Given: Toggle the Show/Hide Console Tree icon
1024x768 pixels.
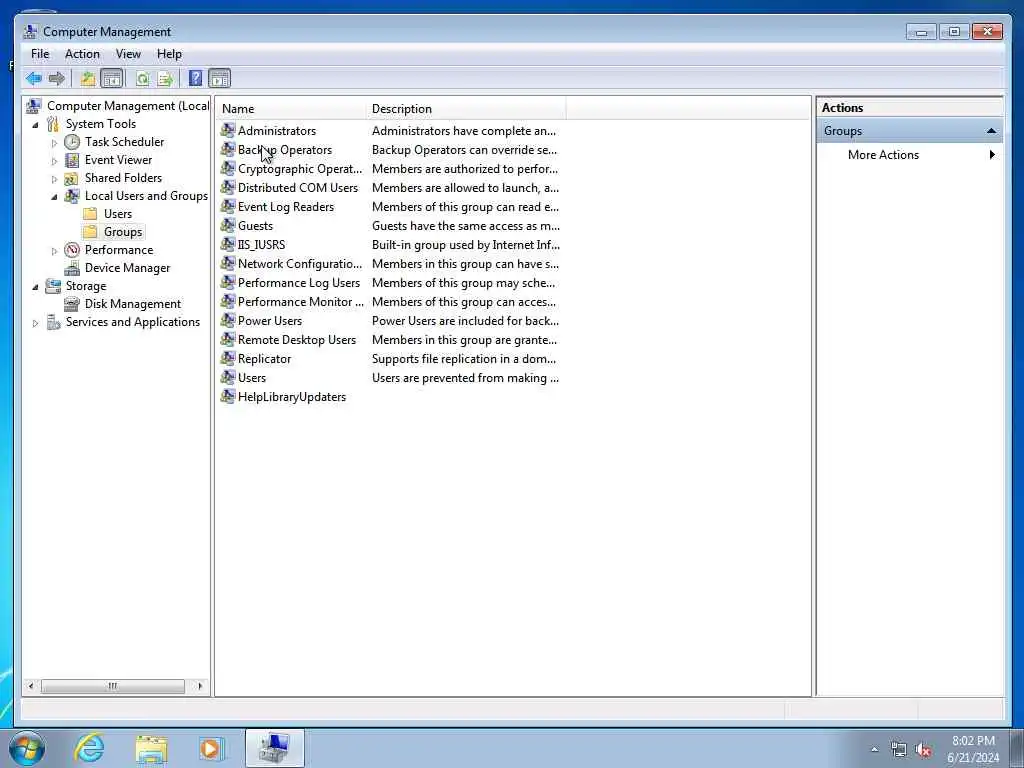Looking at the screenshot, I should tap(112, 79).
